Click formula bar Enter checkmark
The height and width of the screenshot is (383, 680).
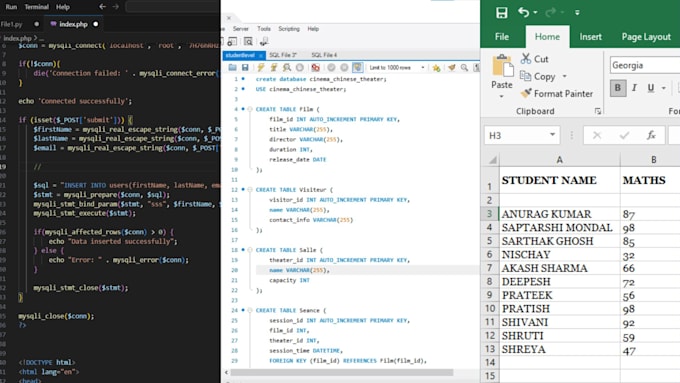click(x=624, y=135)
